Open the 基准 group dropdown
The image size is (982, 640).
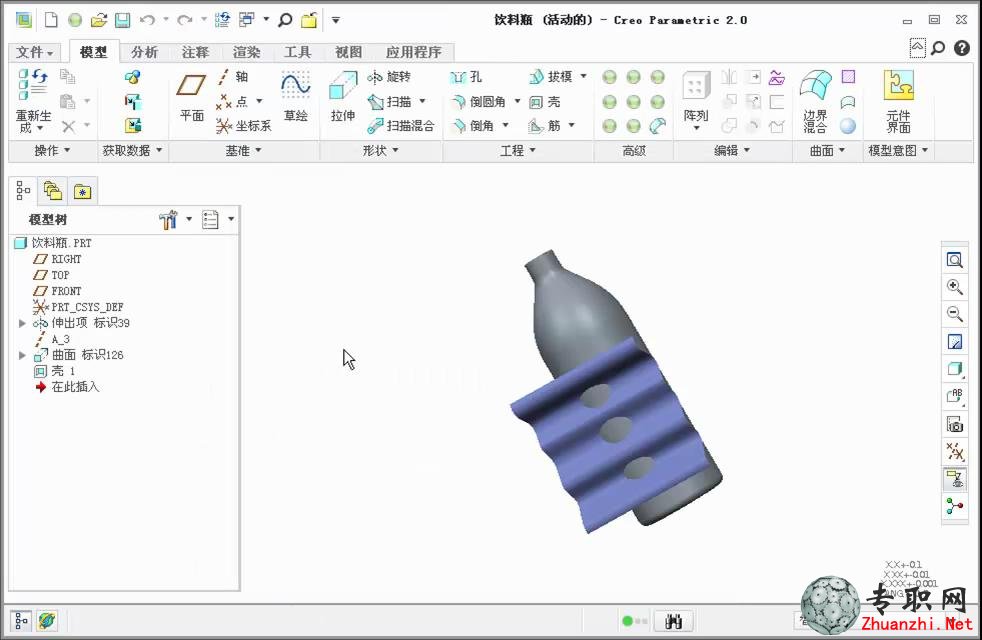pos(244,150)
